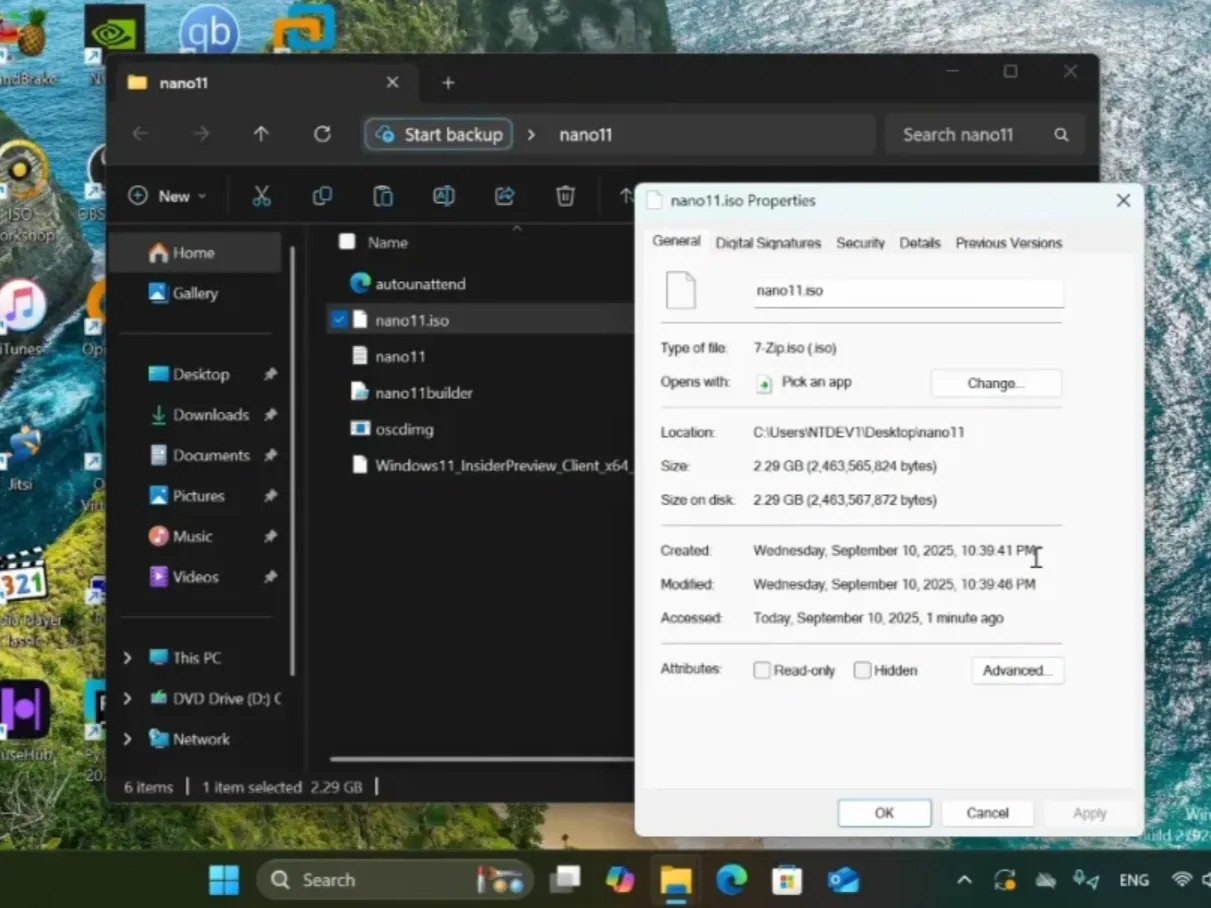Screen dimensions: 1211x908
Task: Tick the checkbox next to nano11.iso
Action: click(x=339, y=320)
